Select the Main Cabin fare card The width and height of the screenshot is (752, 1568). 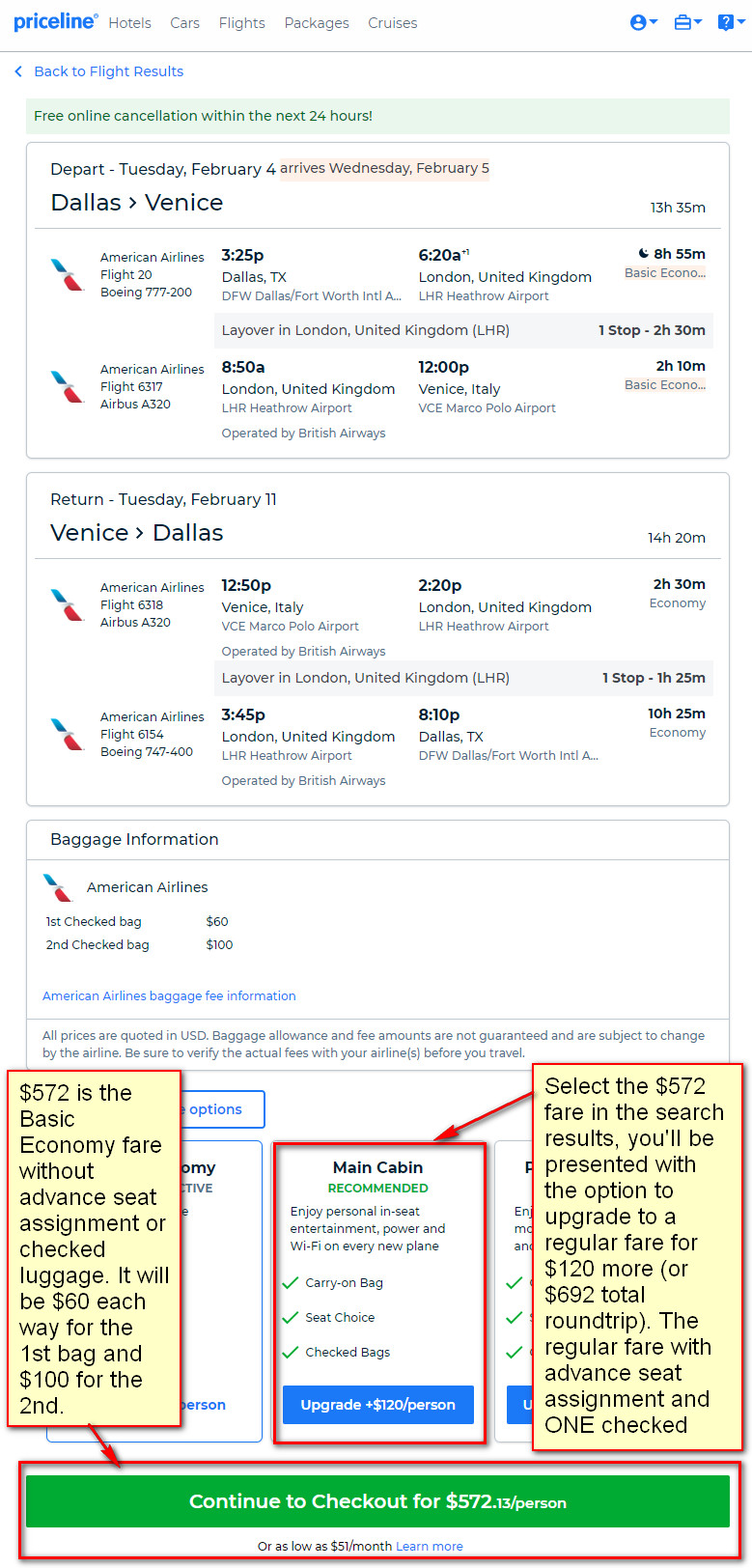[x=378, y=1291]
